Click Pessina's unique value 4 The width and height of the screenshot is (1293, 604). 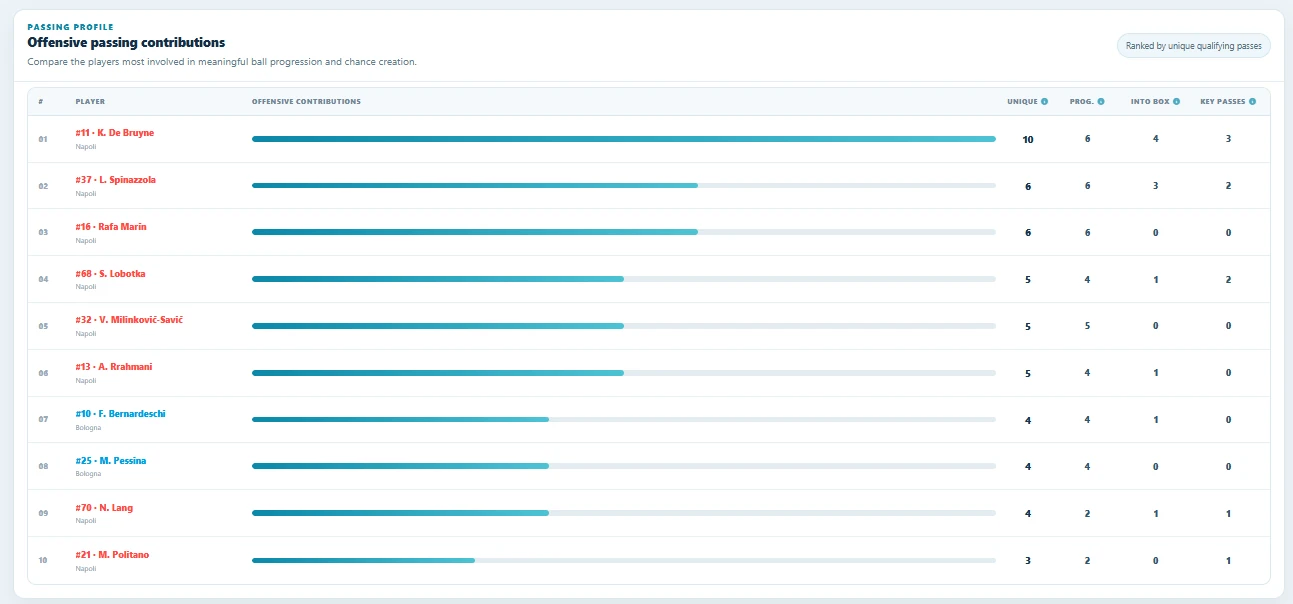pos(1028,467)
